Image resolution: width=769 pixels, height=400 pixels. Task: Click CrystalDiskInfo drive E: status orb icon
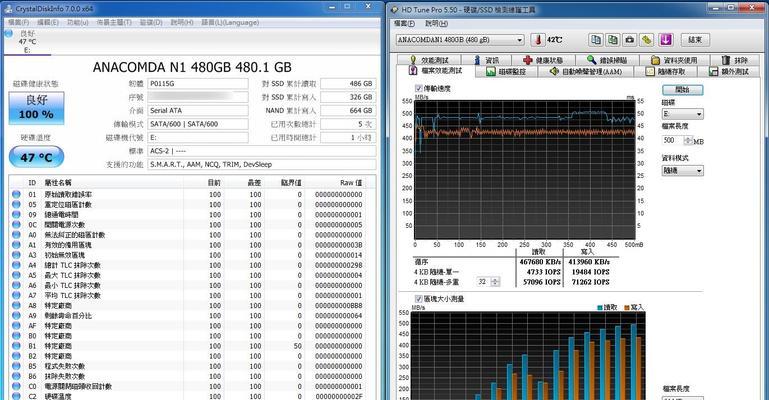coord(8,33)
